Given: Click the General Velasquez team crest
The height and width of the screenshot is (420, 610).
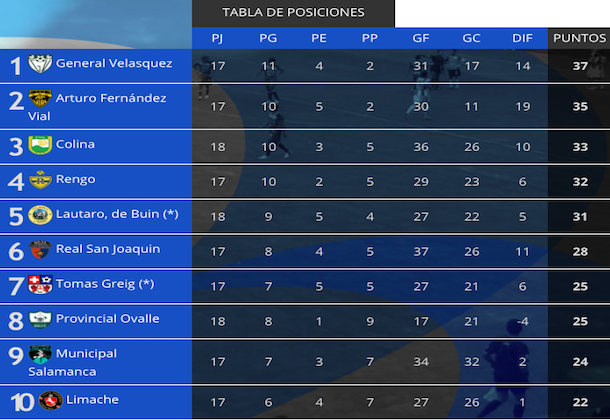Looking at the screenshot, I should [40, 64].
